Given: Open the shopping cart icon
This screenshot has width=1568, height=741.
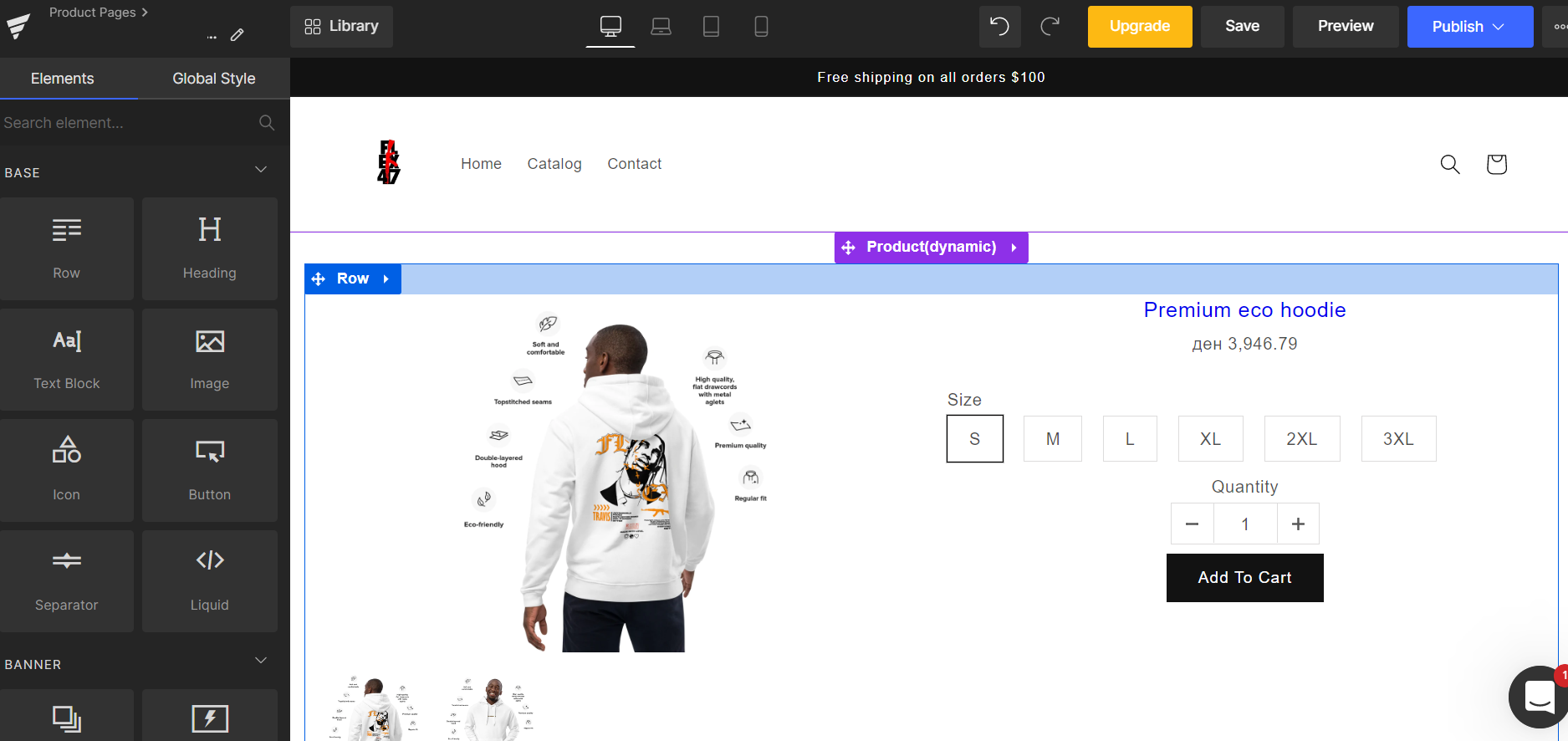Looking at the screenshot, I should pos(1496,164).
